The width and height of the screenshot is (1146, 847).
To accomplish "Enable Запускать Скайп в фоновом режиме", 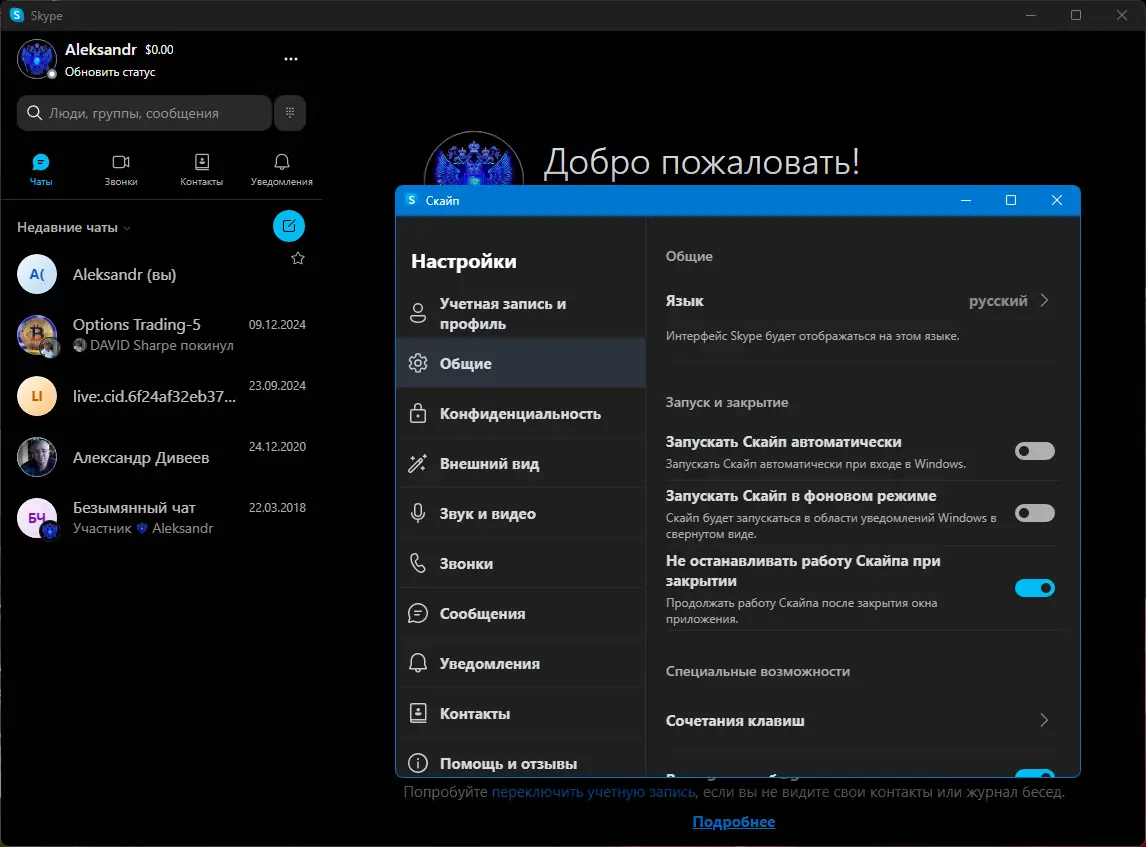I will (x=1034, y=513).
